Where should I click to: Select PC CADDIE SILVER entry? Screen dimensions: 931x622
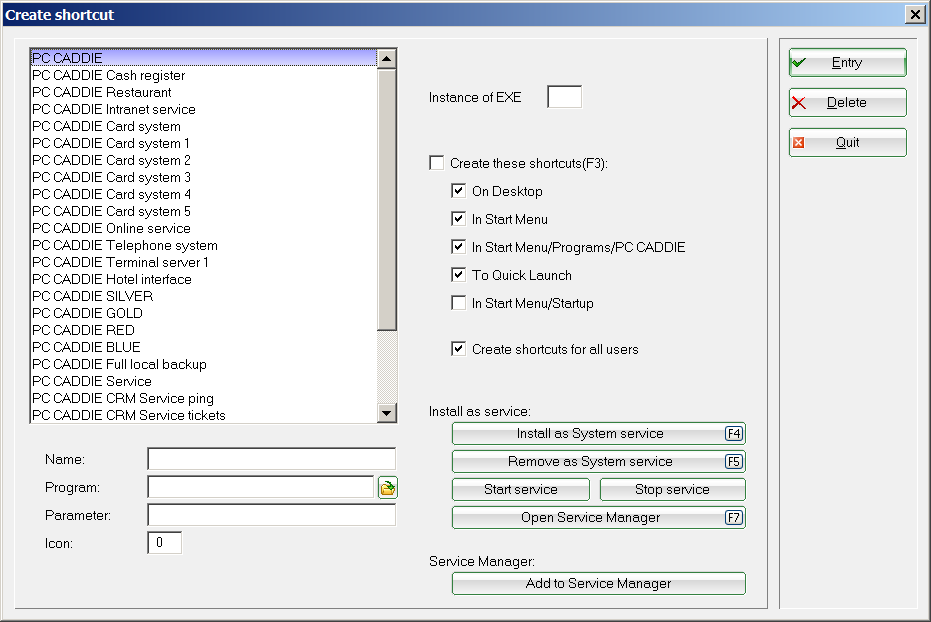[x=204, y=296]
